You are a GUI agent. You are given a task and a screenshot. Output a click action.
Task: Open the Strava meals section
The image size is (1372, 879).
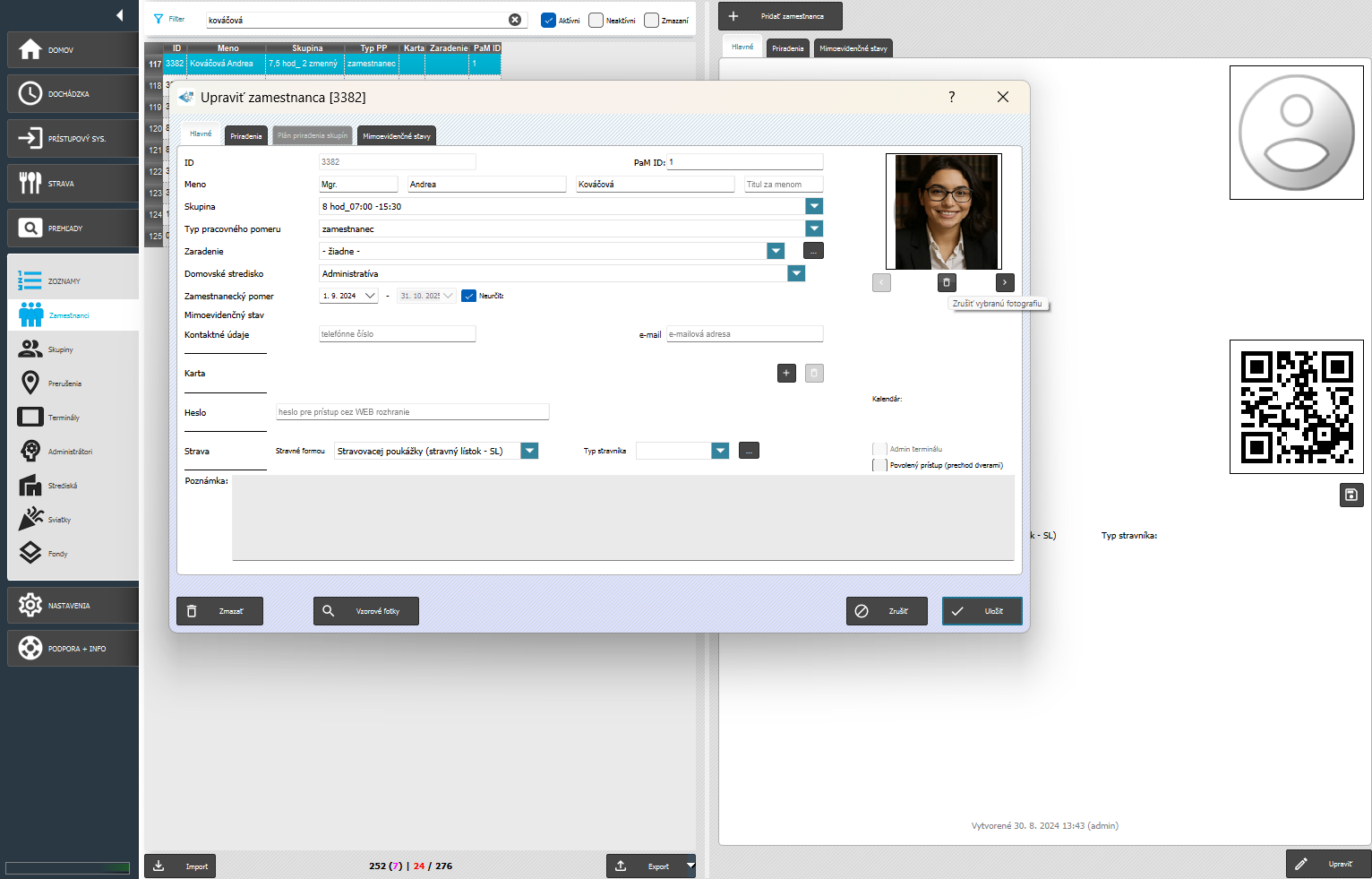tap(71, 184)
